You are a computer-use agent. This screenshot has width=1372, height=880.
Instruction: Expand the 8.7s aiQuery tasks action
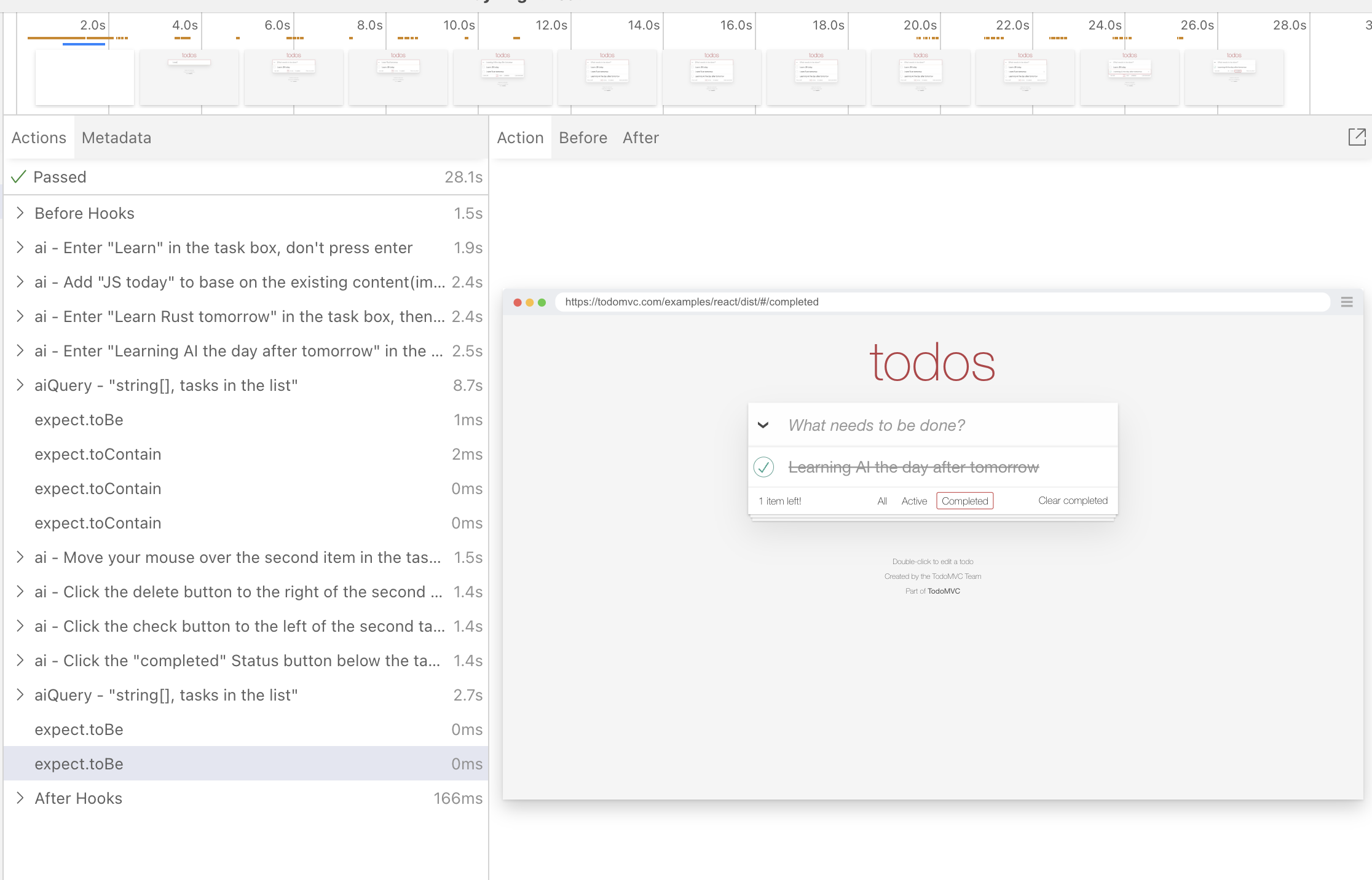pyautogui.click(x=20, y=385)
